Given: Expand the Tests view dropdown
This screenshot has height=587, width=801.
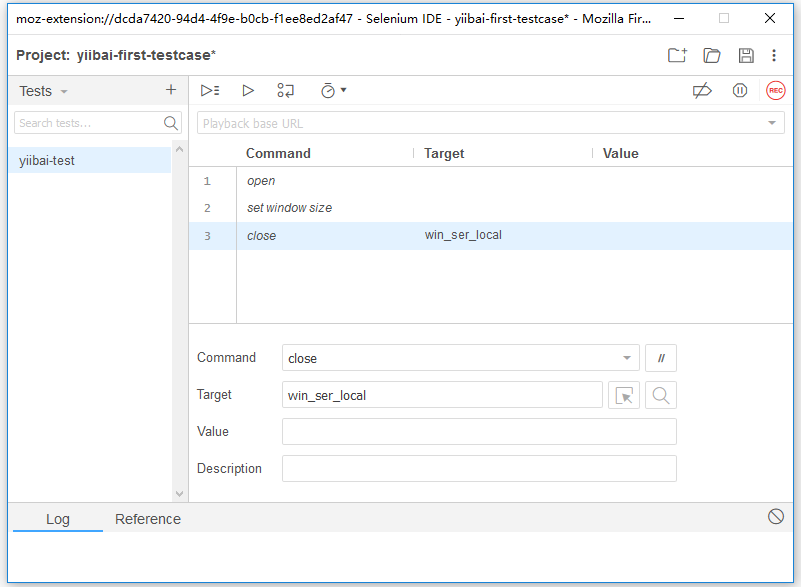Looking at the screenshot, I should (44, 91).
